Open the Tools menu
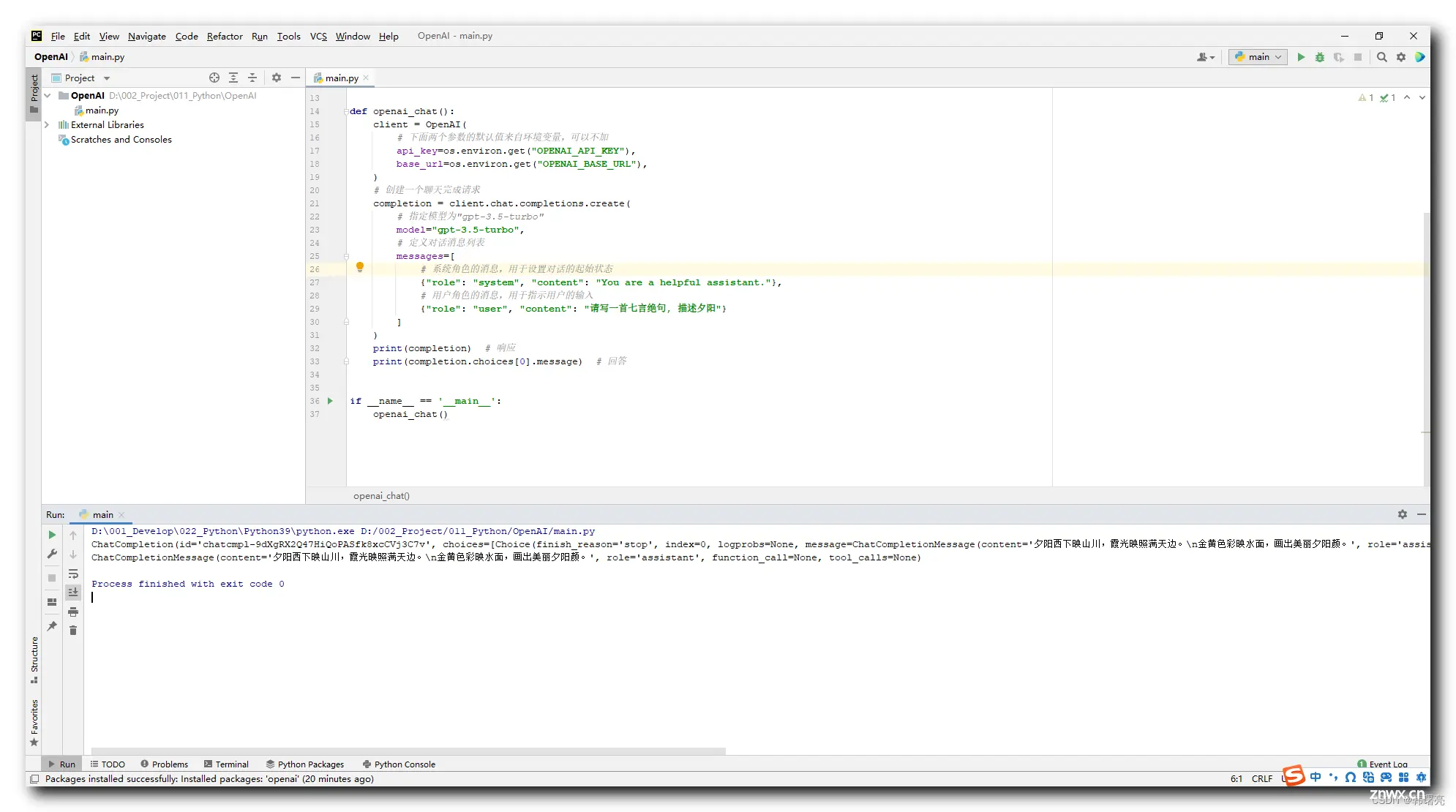Viewport: 1456px width, 812px height. coord(288,36)
